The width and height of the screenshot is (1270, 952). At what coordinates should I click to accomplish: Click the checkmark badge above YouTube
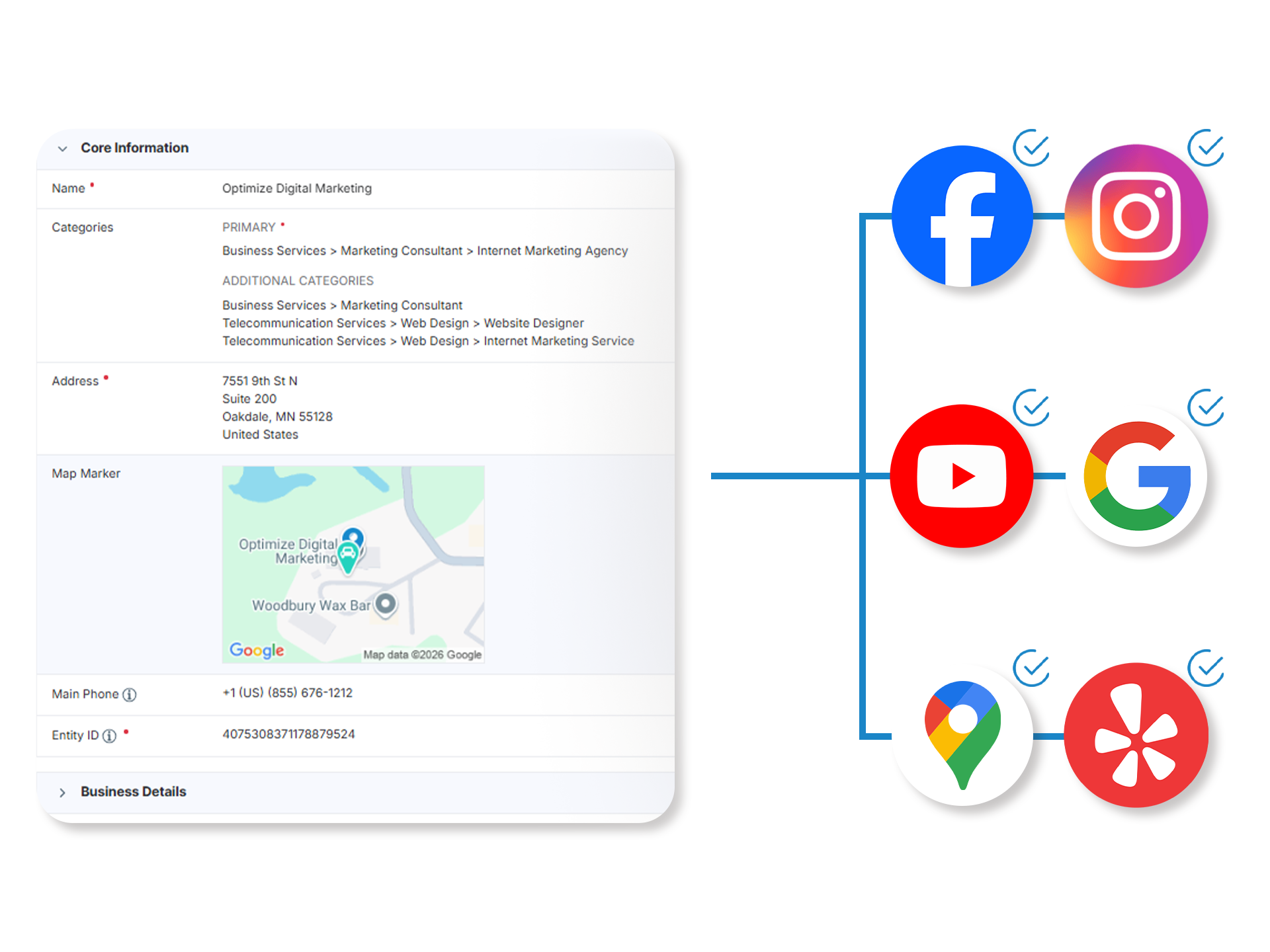[1032, 407]
